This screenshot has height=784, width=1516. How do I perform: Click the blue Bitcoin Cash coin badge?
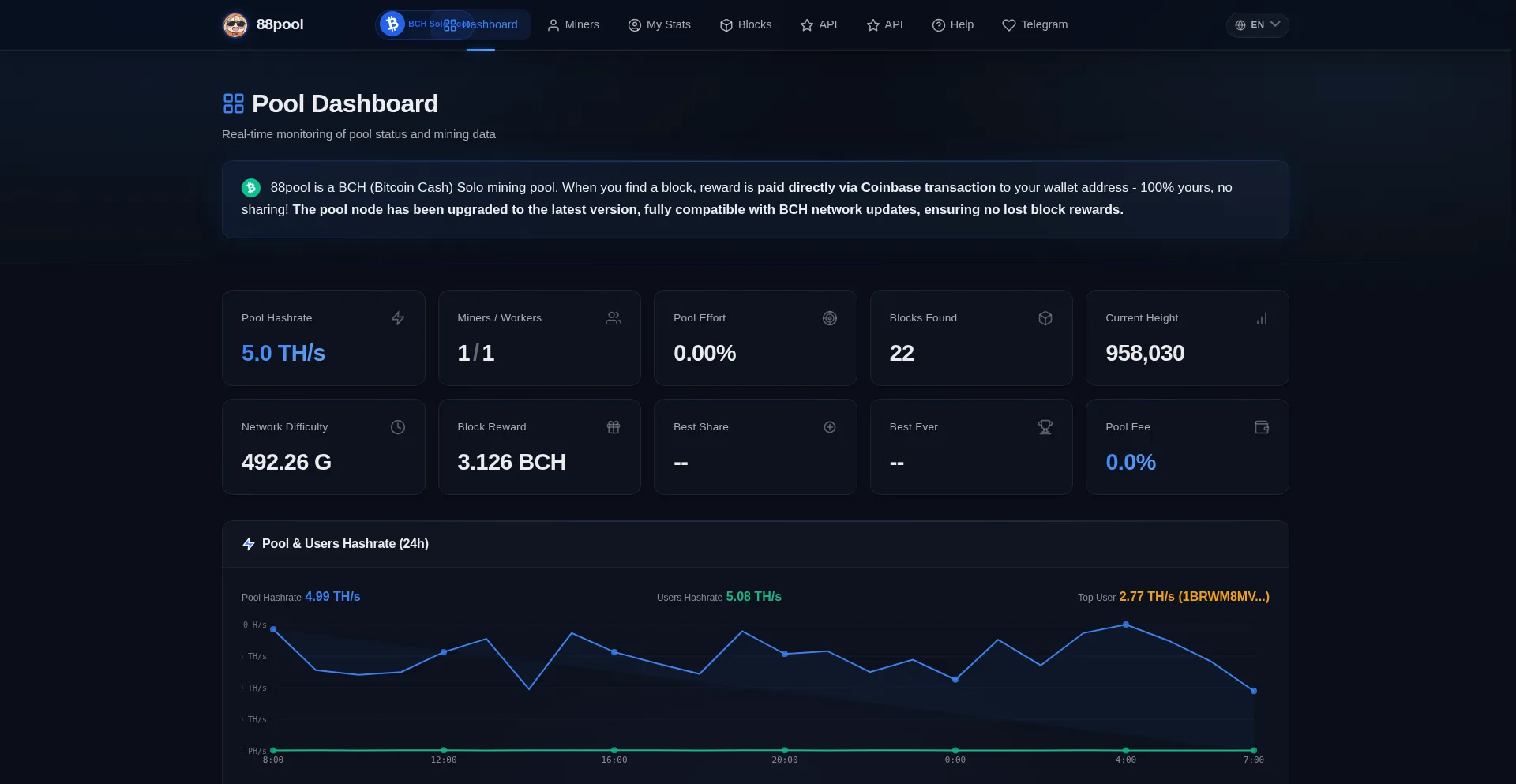(x=392, y=24)
